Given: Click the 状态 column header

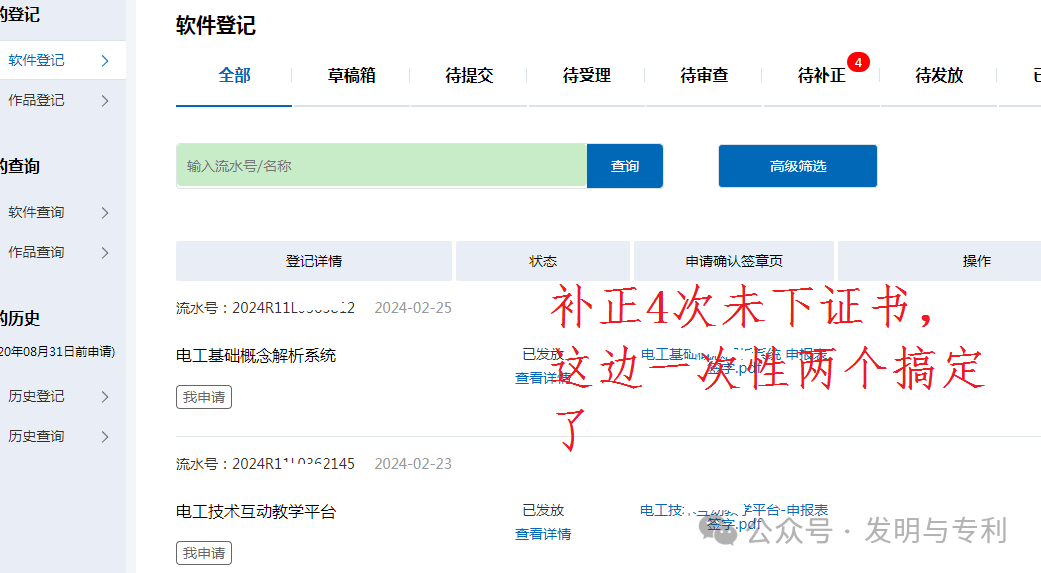Looking at the screenshot, I should point(543,261).
